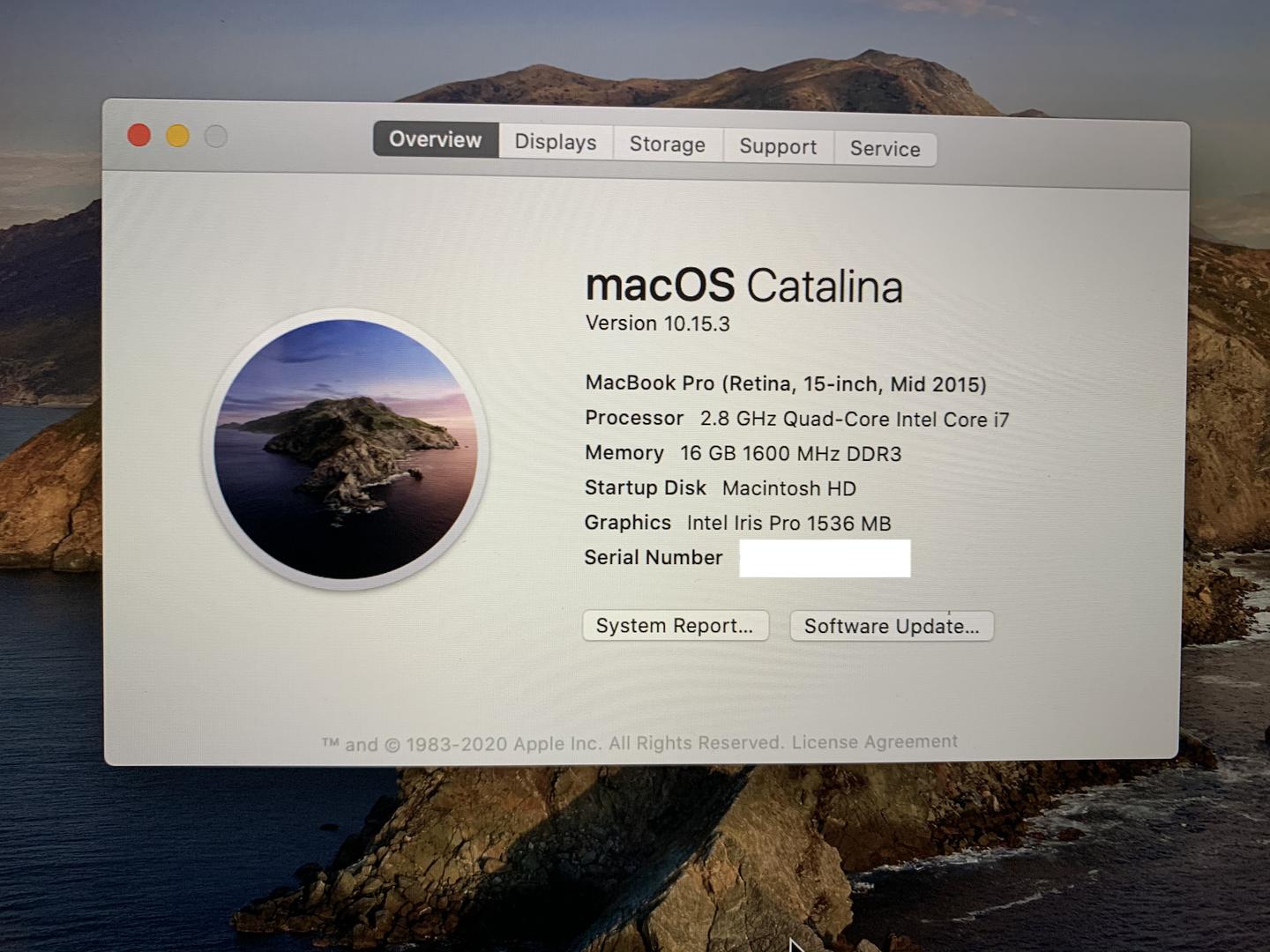The width and height of the screenshot is (1270, 952).
Task: Click the Memory label
Action: coord(624,453)
